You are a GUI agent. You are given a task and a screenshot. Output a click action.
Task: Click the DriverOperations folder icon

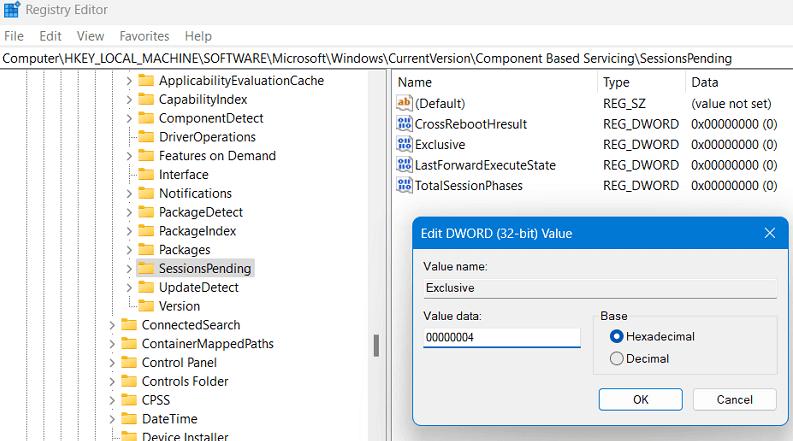coord(146,137)
